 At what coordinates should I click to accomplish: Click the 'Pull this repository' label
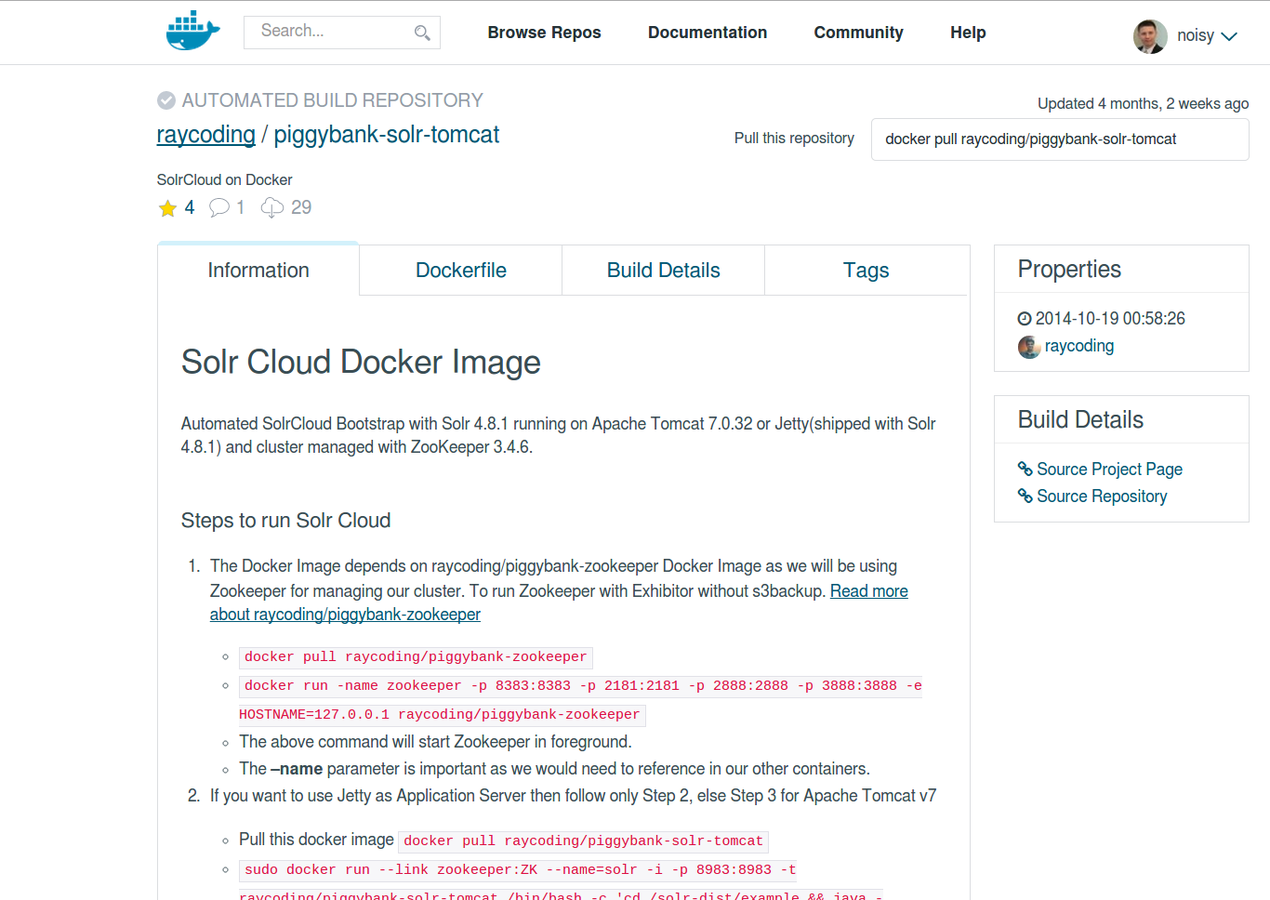click(x=794, y=138)
